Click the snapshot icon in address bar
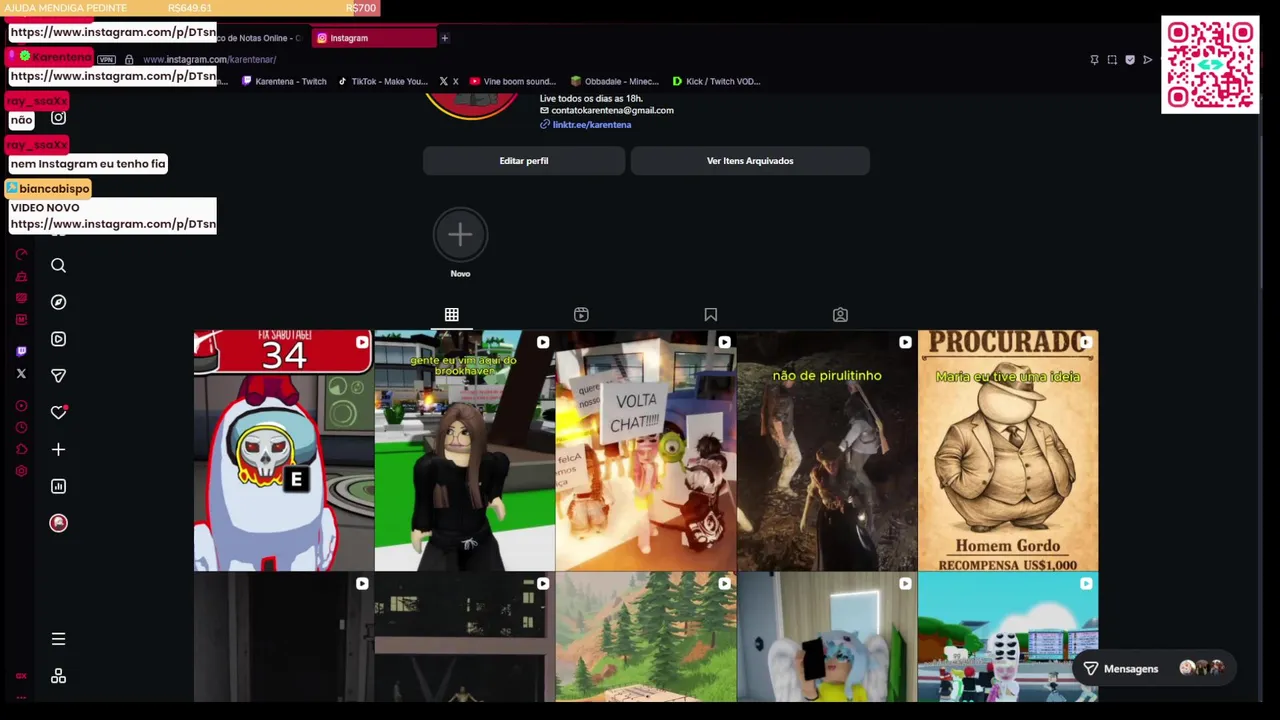 pos(1112,60)
